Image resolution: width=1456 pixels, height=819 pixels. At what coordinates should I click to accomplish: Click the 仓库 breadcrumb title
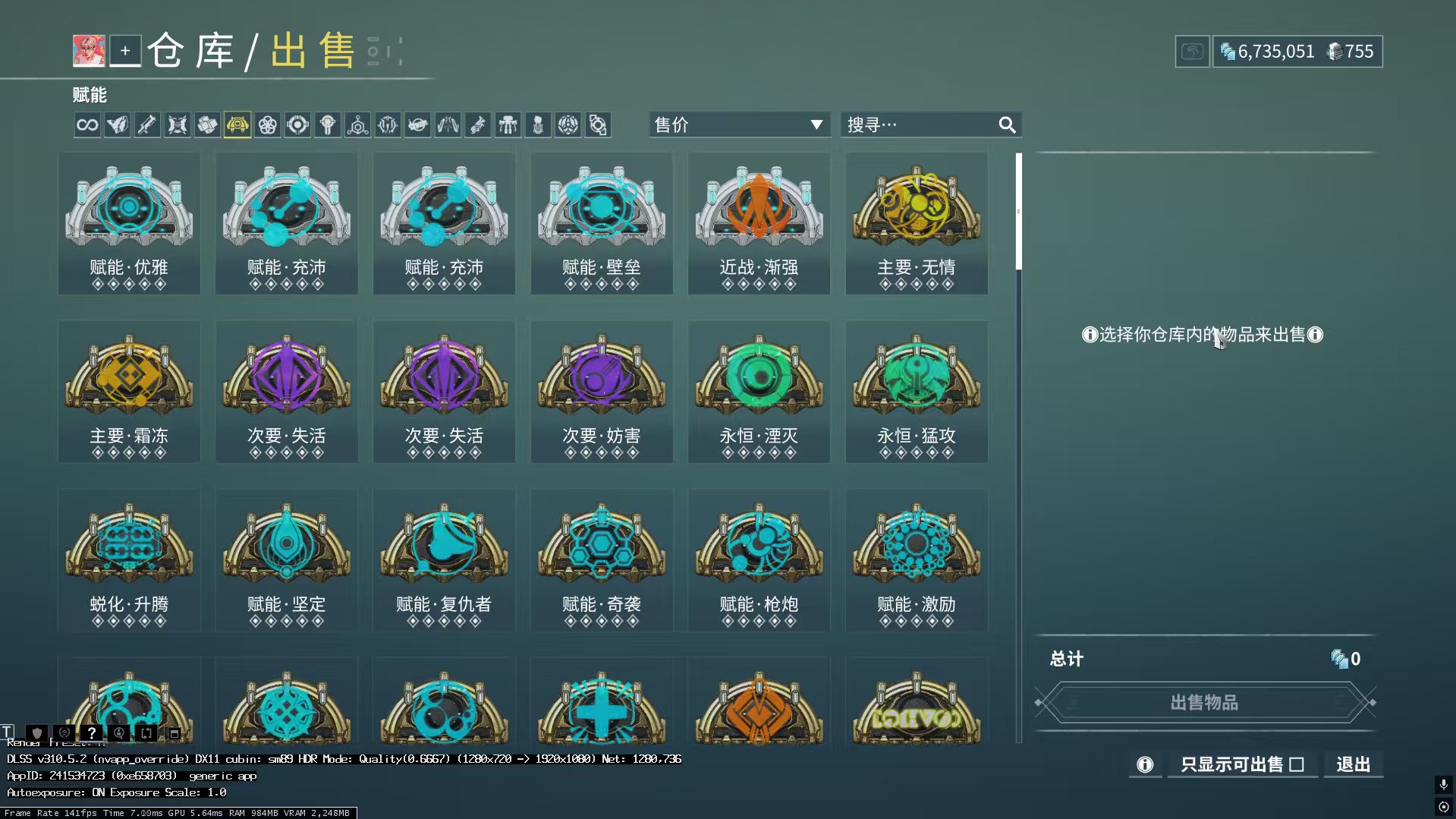(x=190, y=51)
